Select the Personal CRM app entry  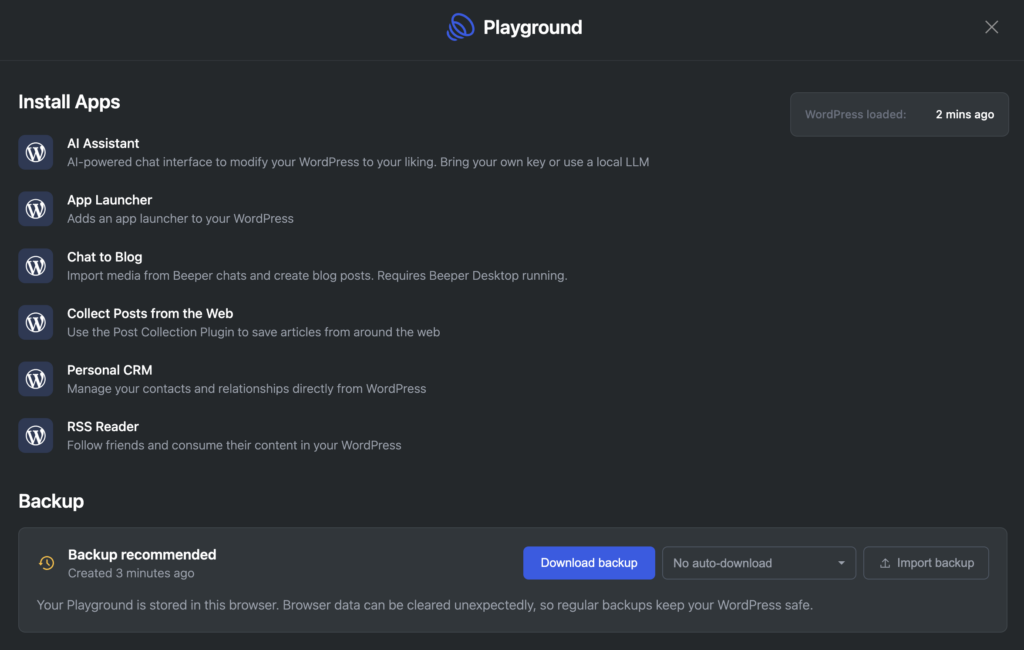[x=110, y=370]
